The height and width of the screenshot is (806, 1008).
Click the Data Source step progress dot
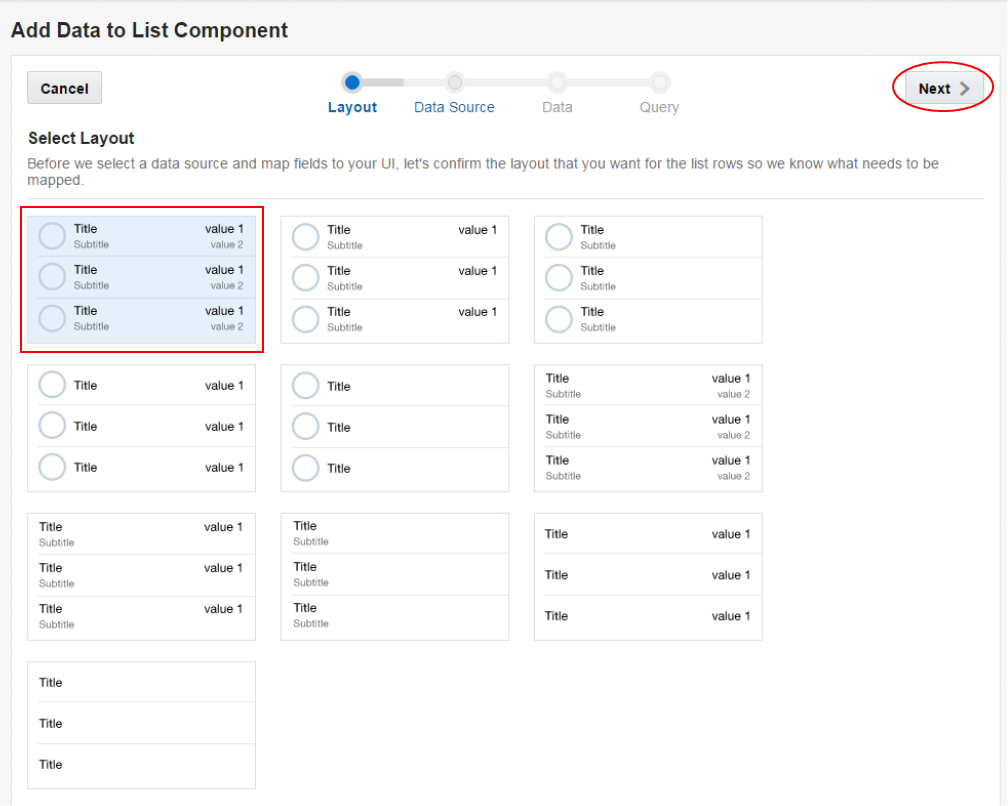tap(454, 82)
